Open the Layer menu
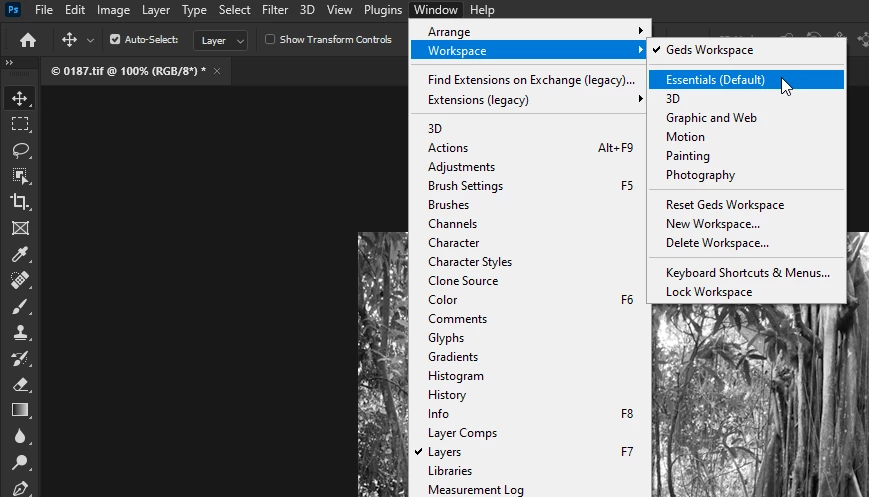 [x=156, y=10]
